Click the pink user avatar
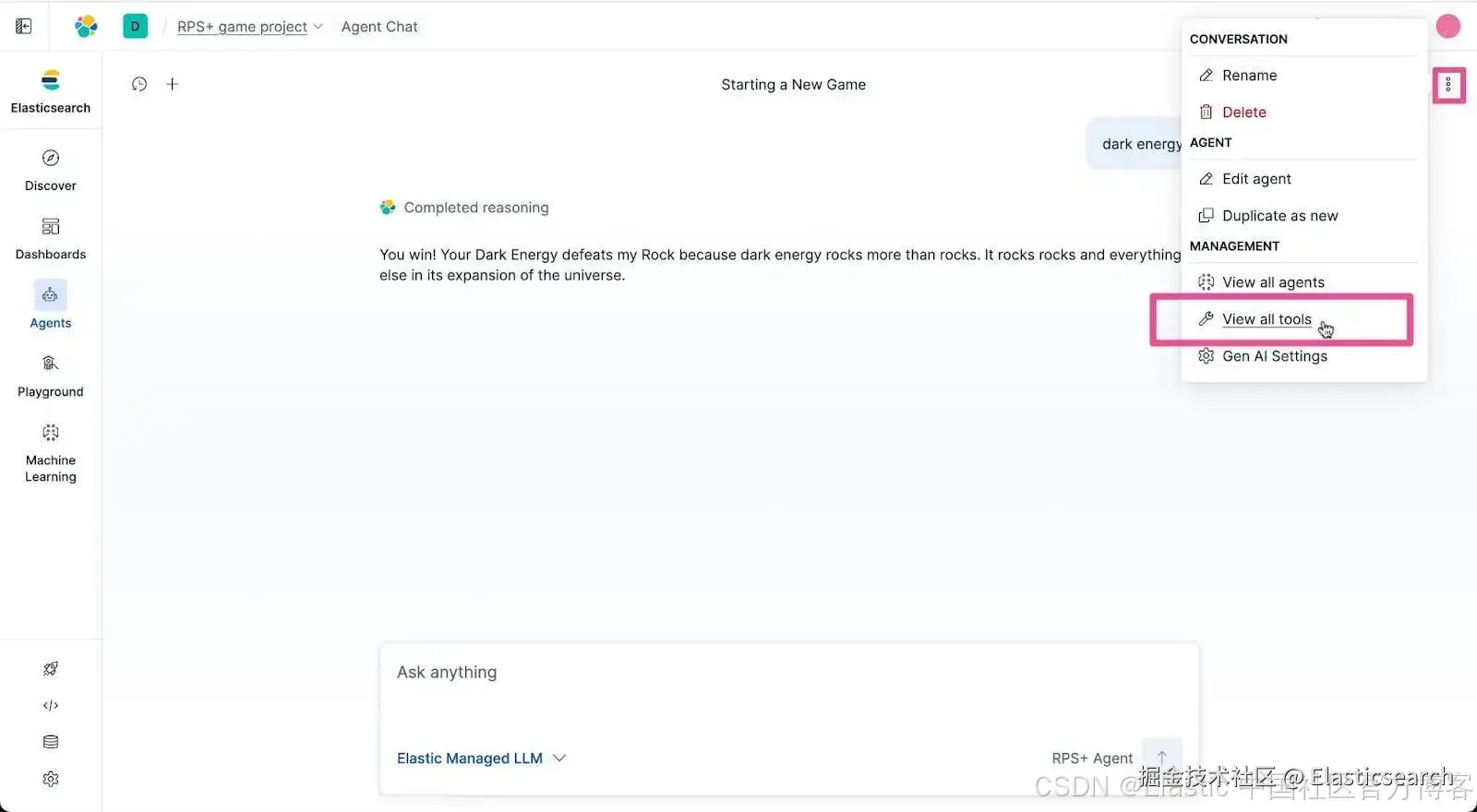The width and height of the screenshot is (1477, 812). [1447, 27]
